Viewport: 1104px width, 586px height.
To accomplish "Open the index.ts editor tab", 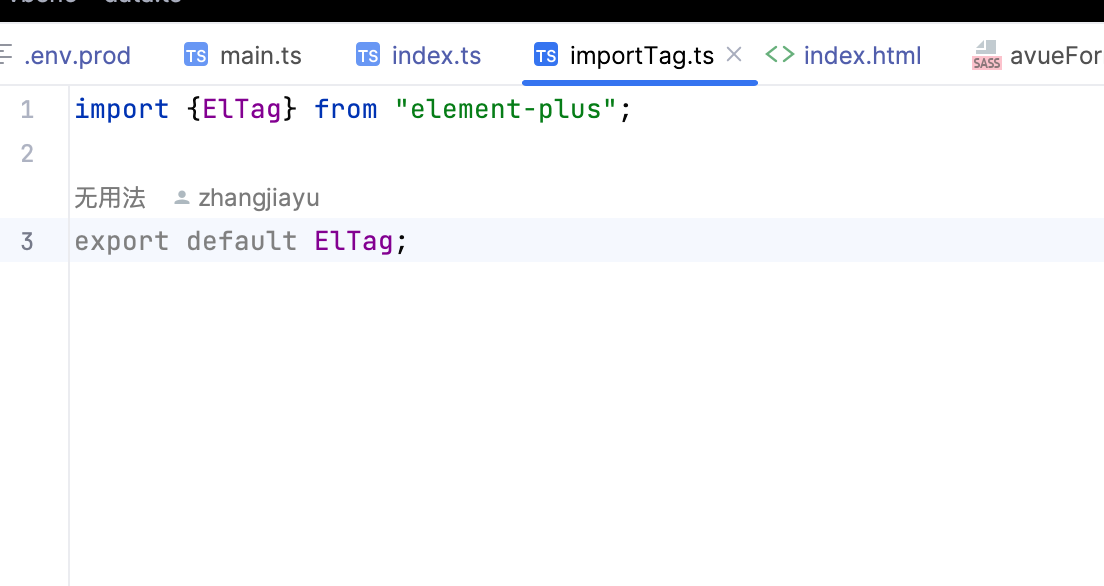I will pyautogui.click(x=436, y=56).
